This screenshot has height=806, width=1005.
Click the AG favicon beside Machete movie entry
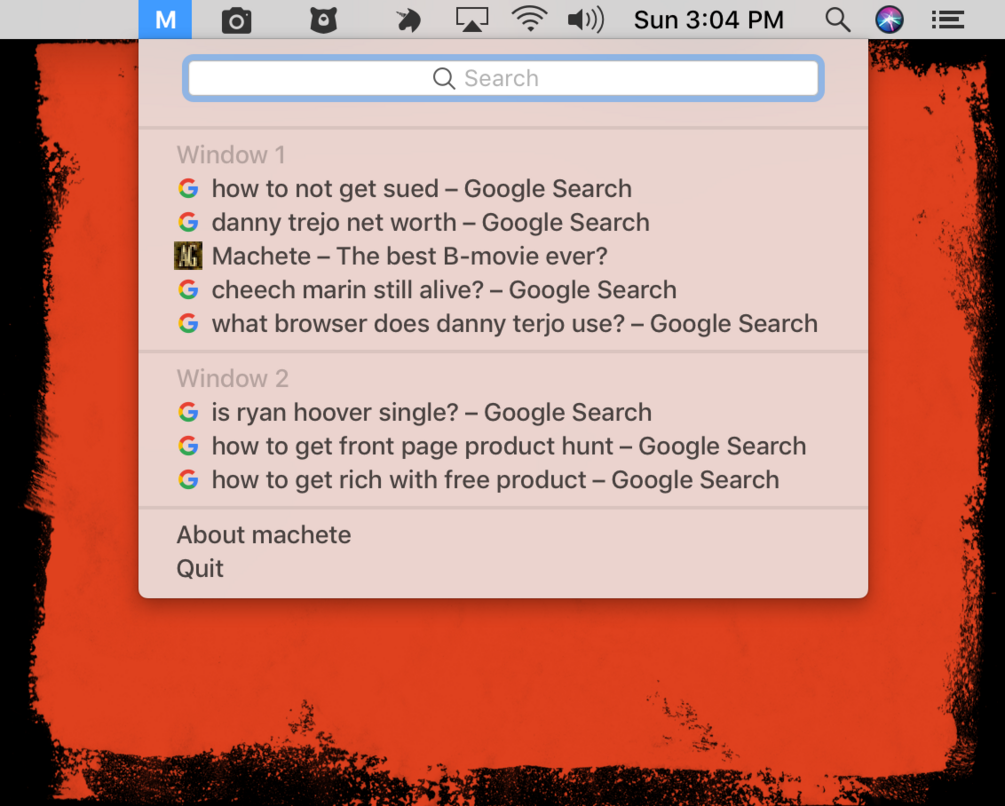coord(188,256)
